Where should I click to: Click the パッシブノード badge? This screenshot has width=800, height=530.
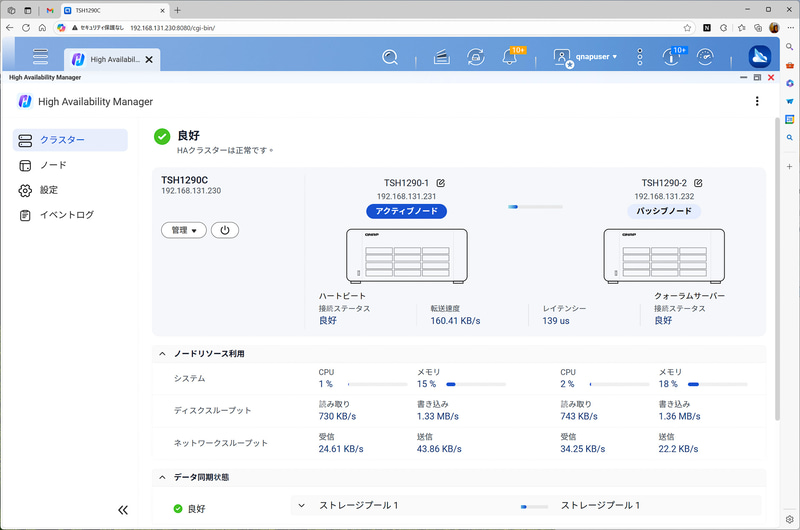click(664, 211)
